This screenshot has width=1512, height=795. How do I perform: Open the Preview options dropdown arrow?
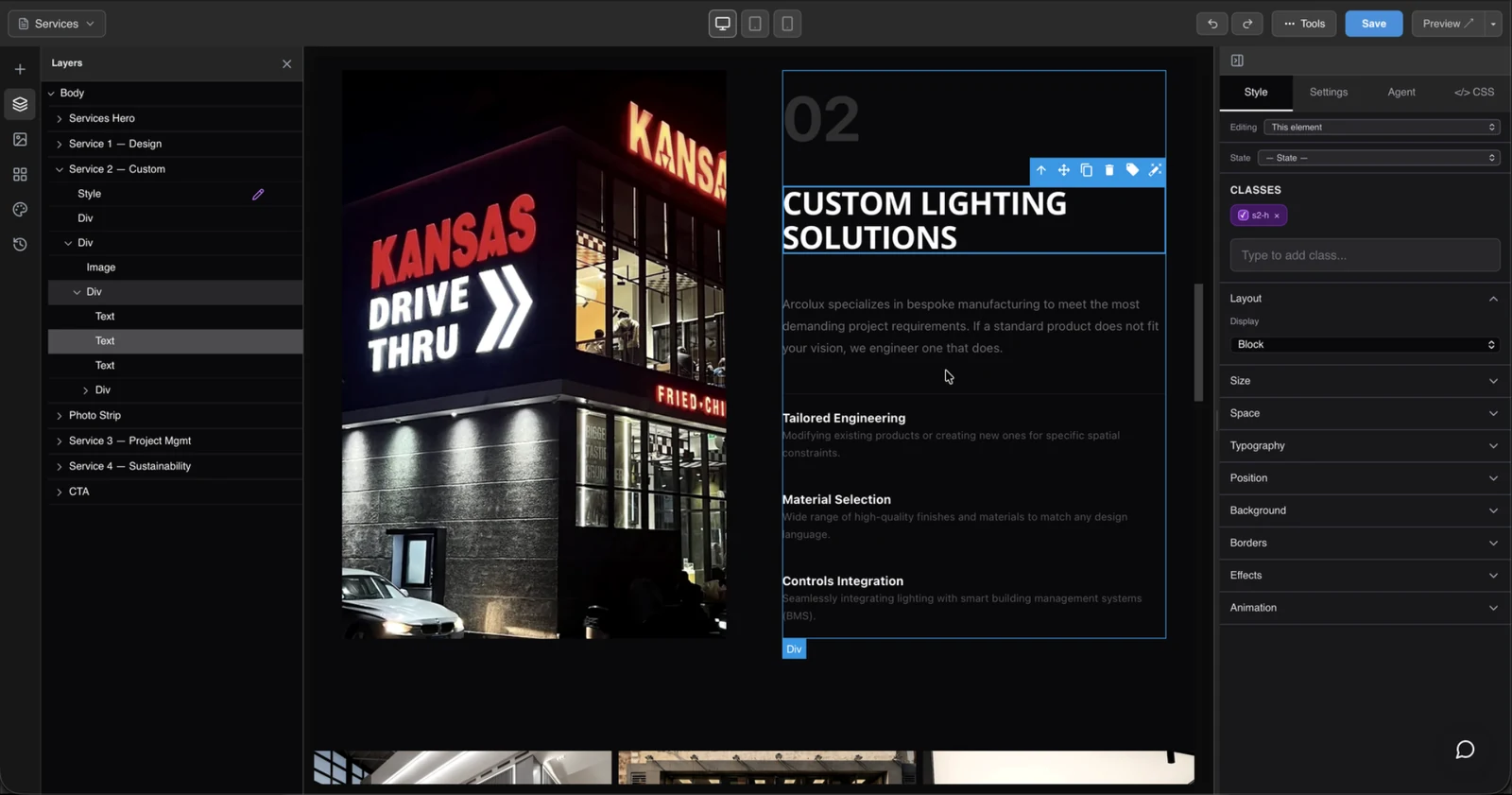1493,24
